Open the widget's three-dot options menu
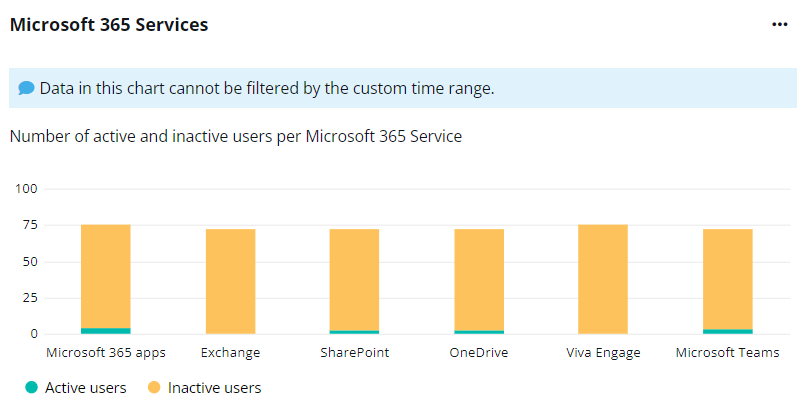 coord(779,25)
